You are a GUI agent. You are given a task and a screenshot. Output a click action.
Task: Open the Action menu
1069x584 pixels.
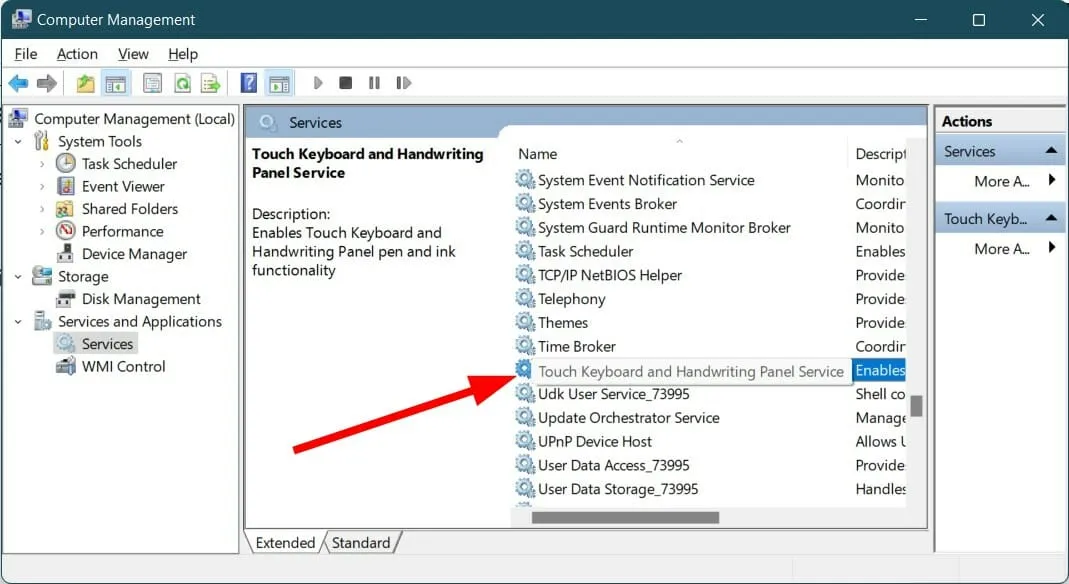click(x=77, y=54)
